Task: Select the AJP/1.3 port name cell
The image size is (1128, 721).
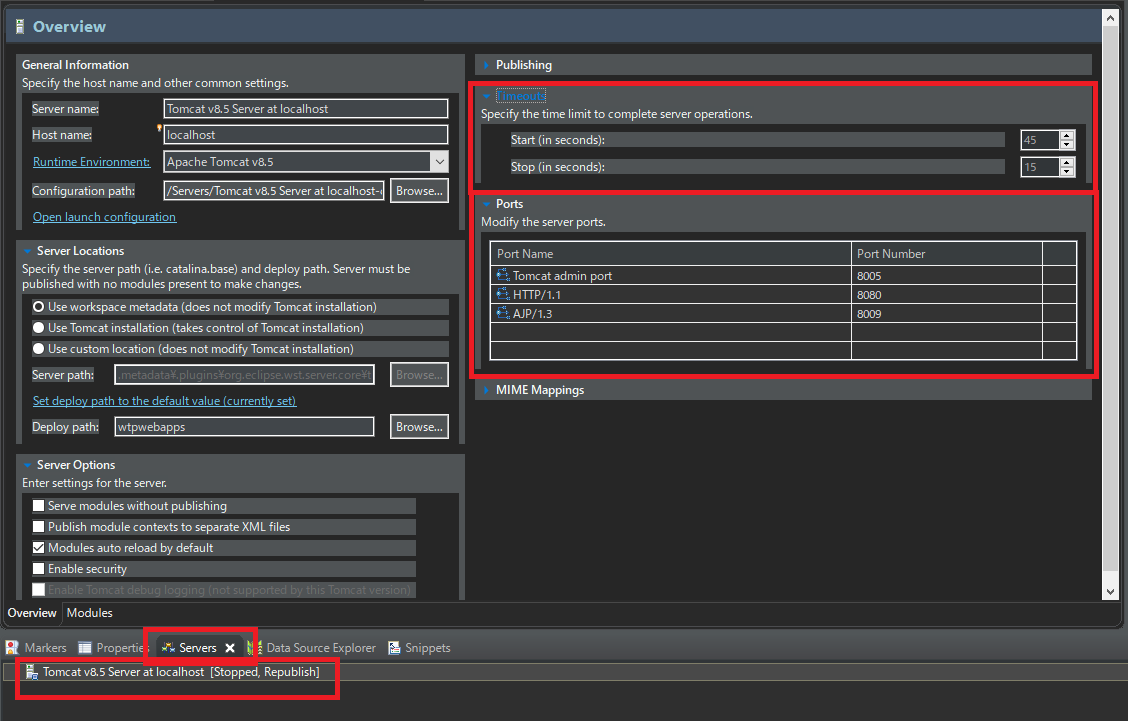Action: (x=670, y=313)
